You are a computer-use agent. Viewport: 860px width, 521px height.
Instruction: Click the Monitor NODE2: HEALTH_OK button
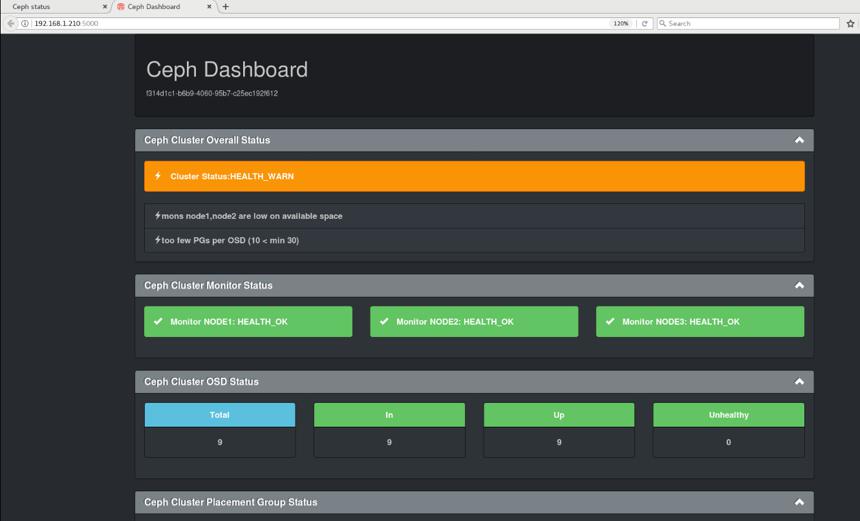click(474, 321)
